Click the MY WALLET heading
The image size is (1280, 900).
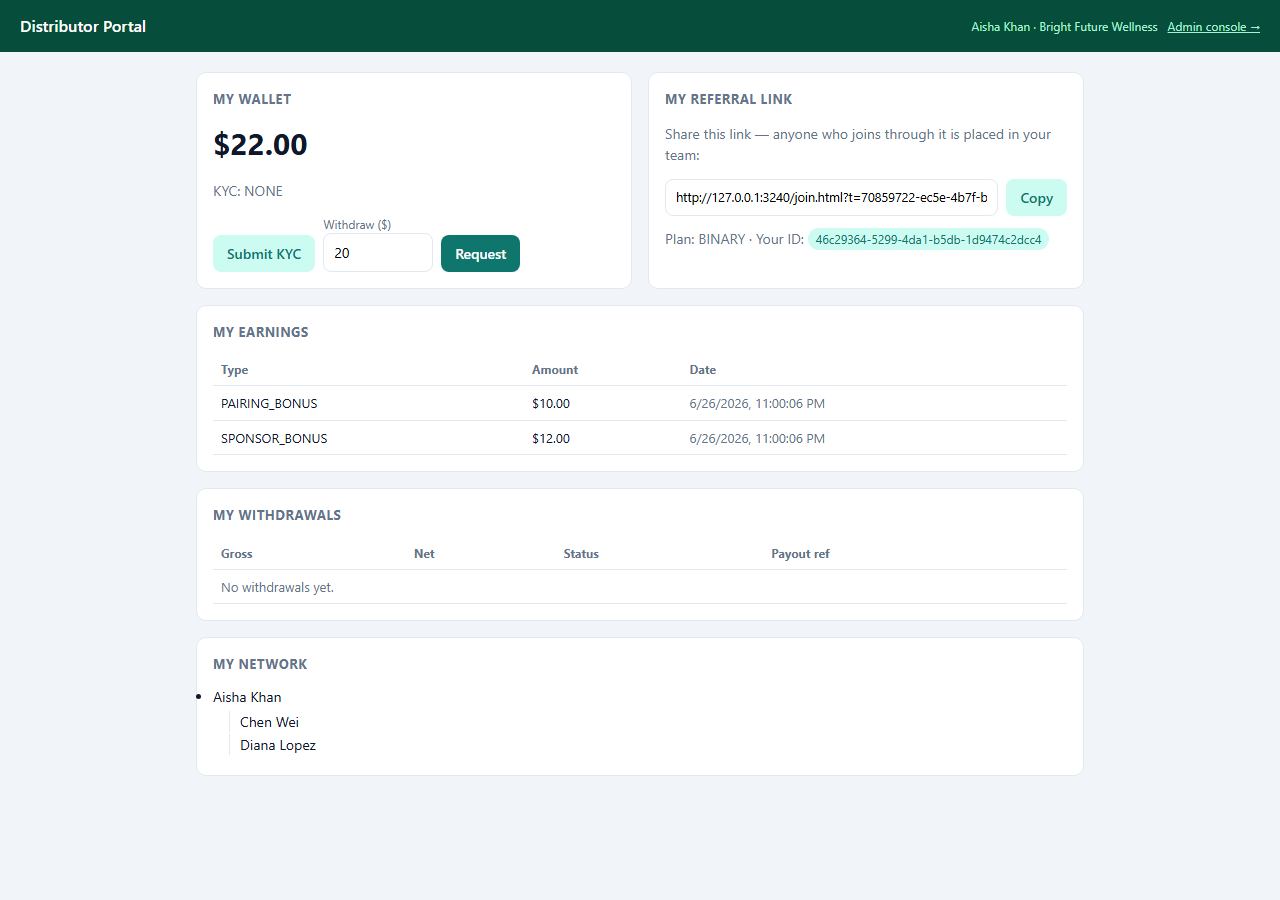pos(252,99)
